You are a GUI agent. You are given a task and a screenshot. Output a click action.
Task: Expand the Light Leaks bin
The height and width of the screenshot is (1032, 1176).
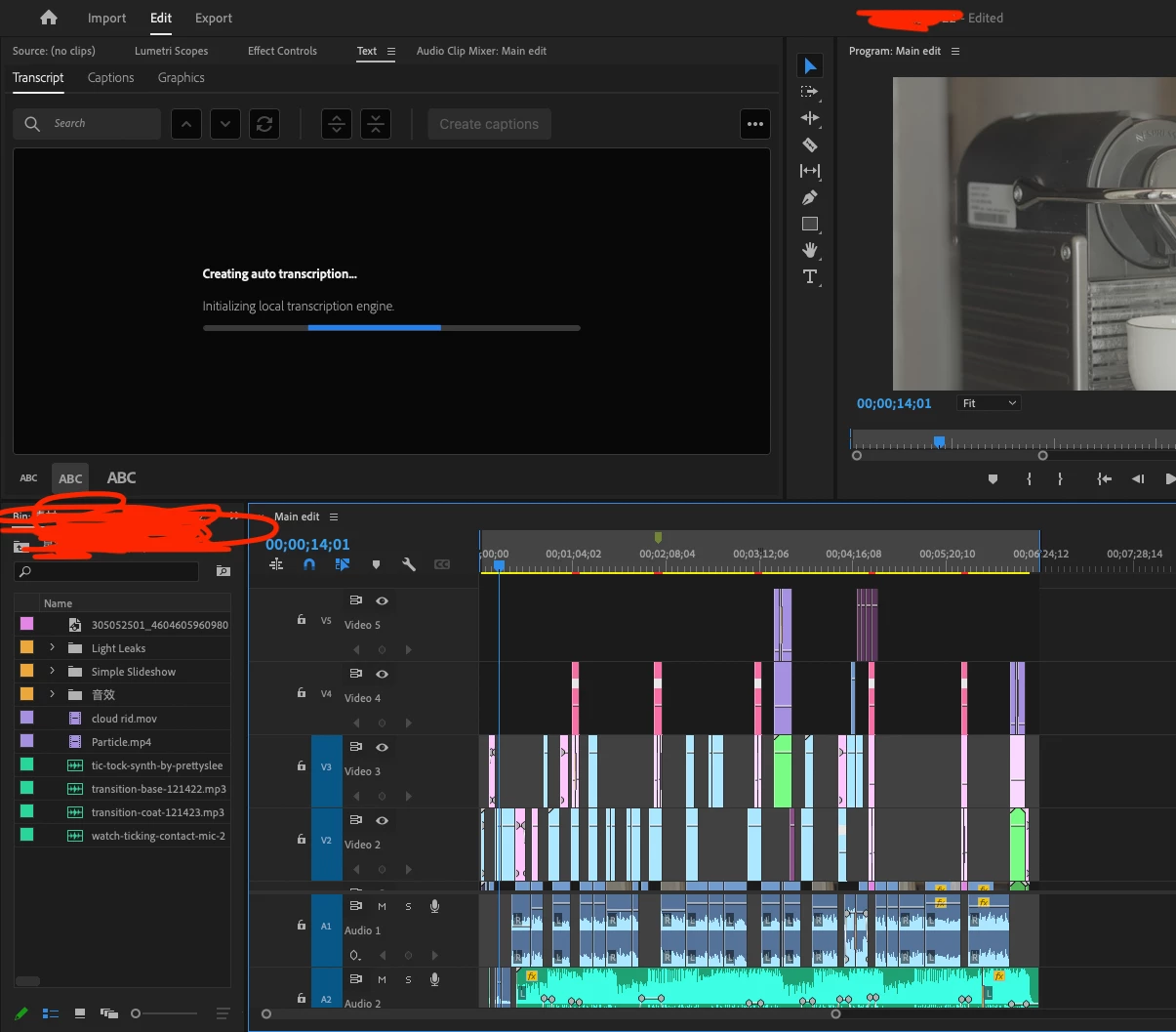pos(52,647)
